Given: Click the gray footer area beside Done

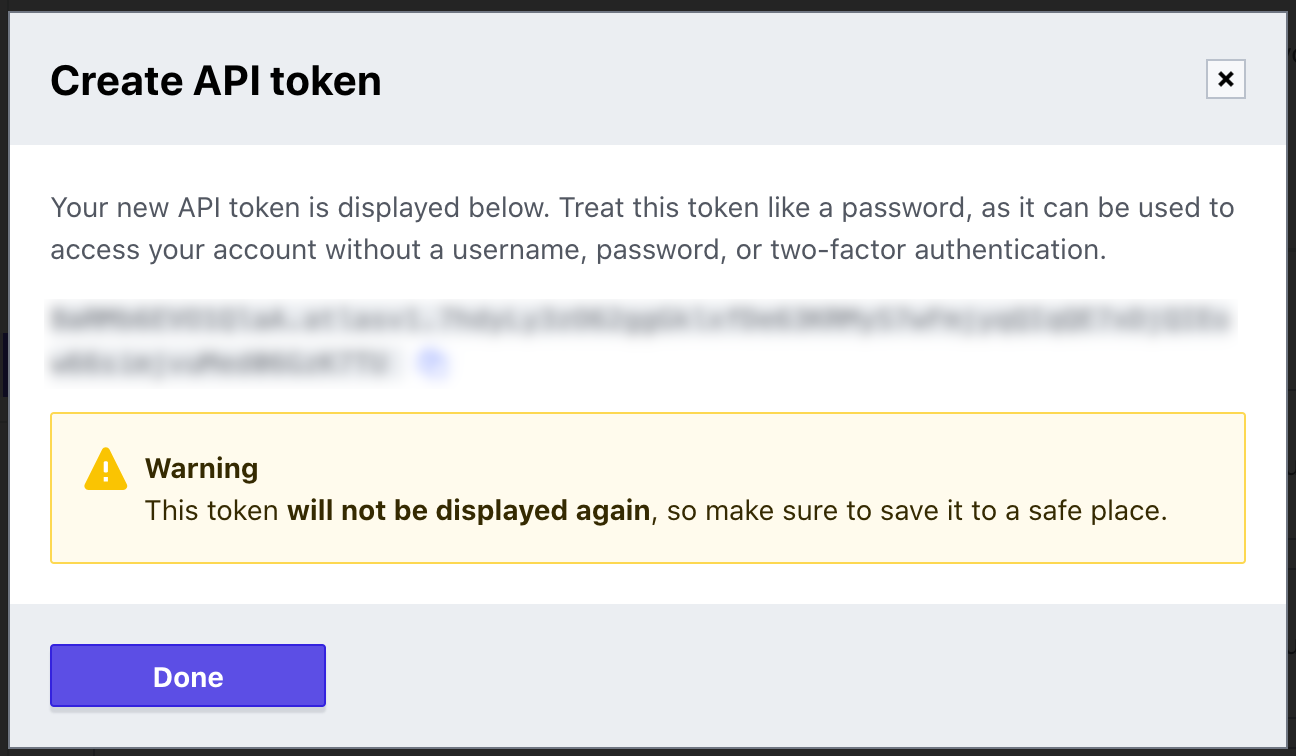Looking at the screenshot, I should tap(800, 676).
